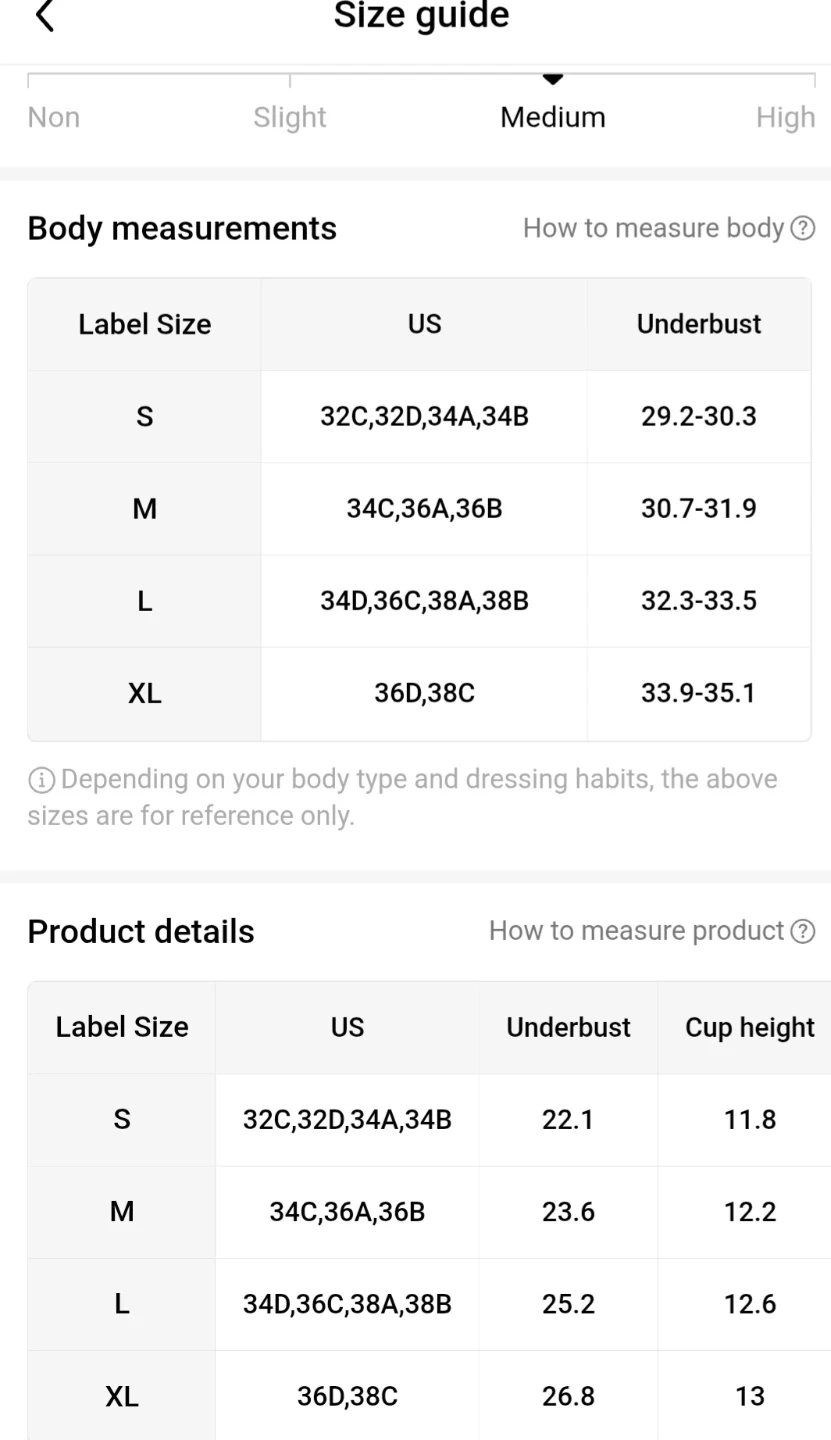
Task: Tap the M row US sizes 34C,36A,36B
Action: (424, 509)
